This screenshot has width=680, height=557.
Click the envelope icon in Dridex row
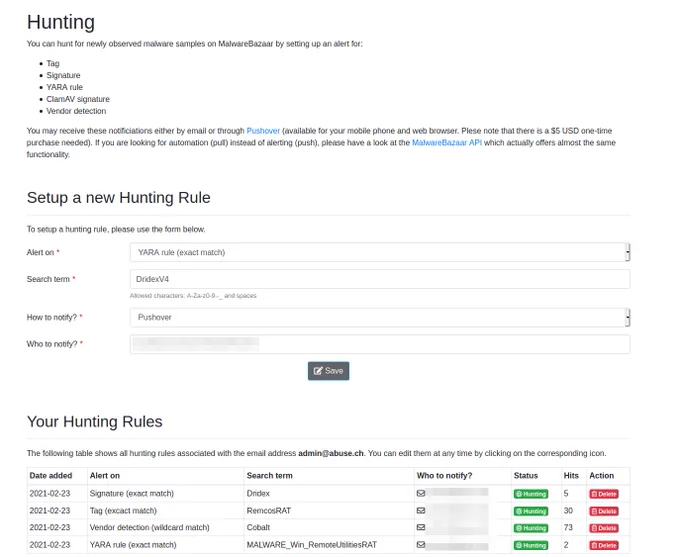pyautogui.click(x=421, y=493)
